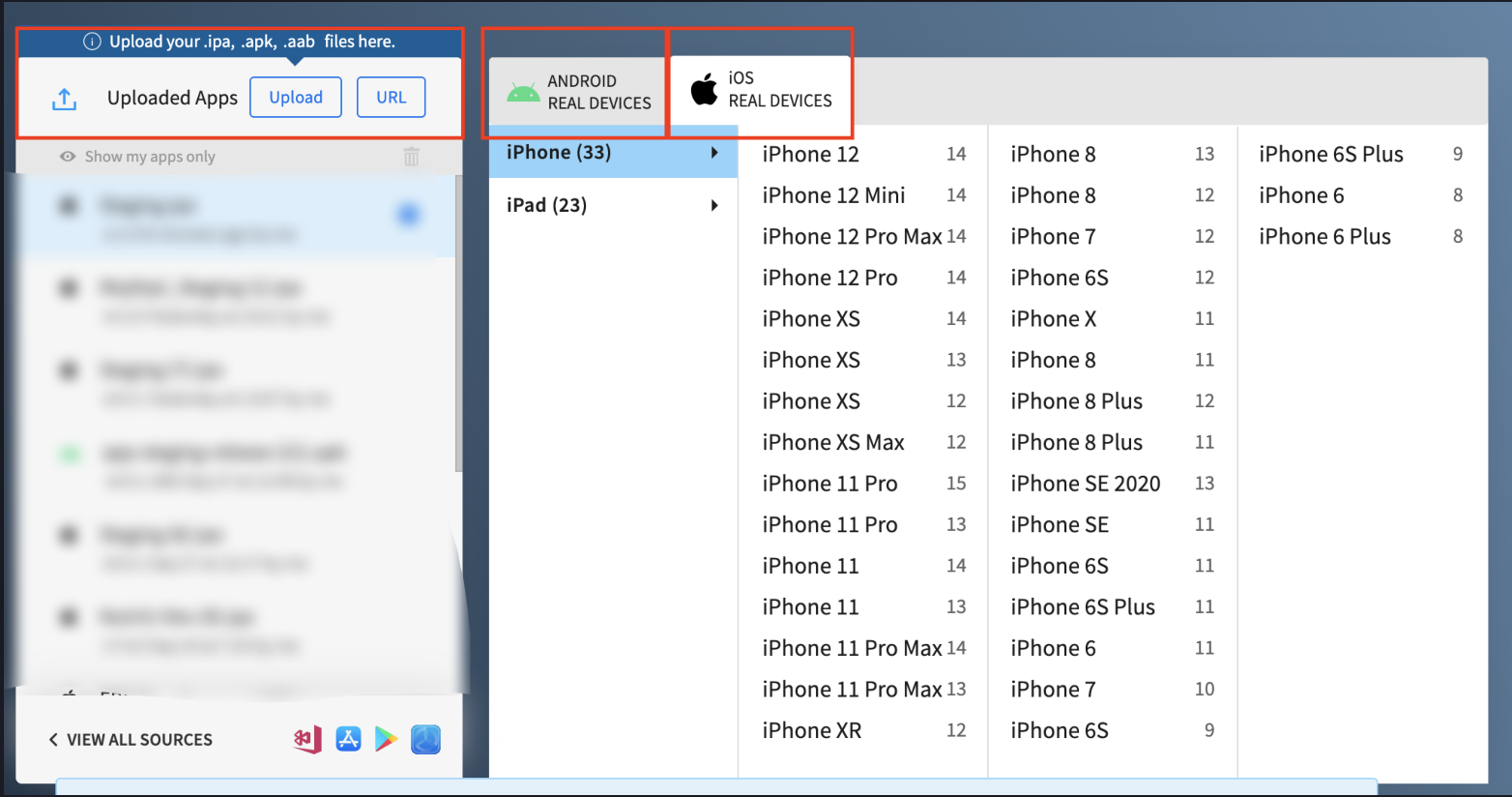Open the TestFlight source icon
This screenshot has width=1512, height=797.
(425, 739)
